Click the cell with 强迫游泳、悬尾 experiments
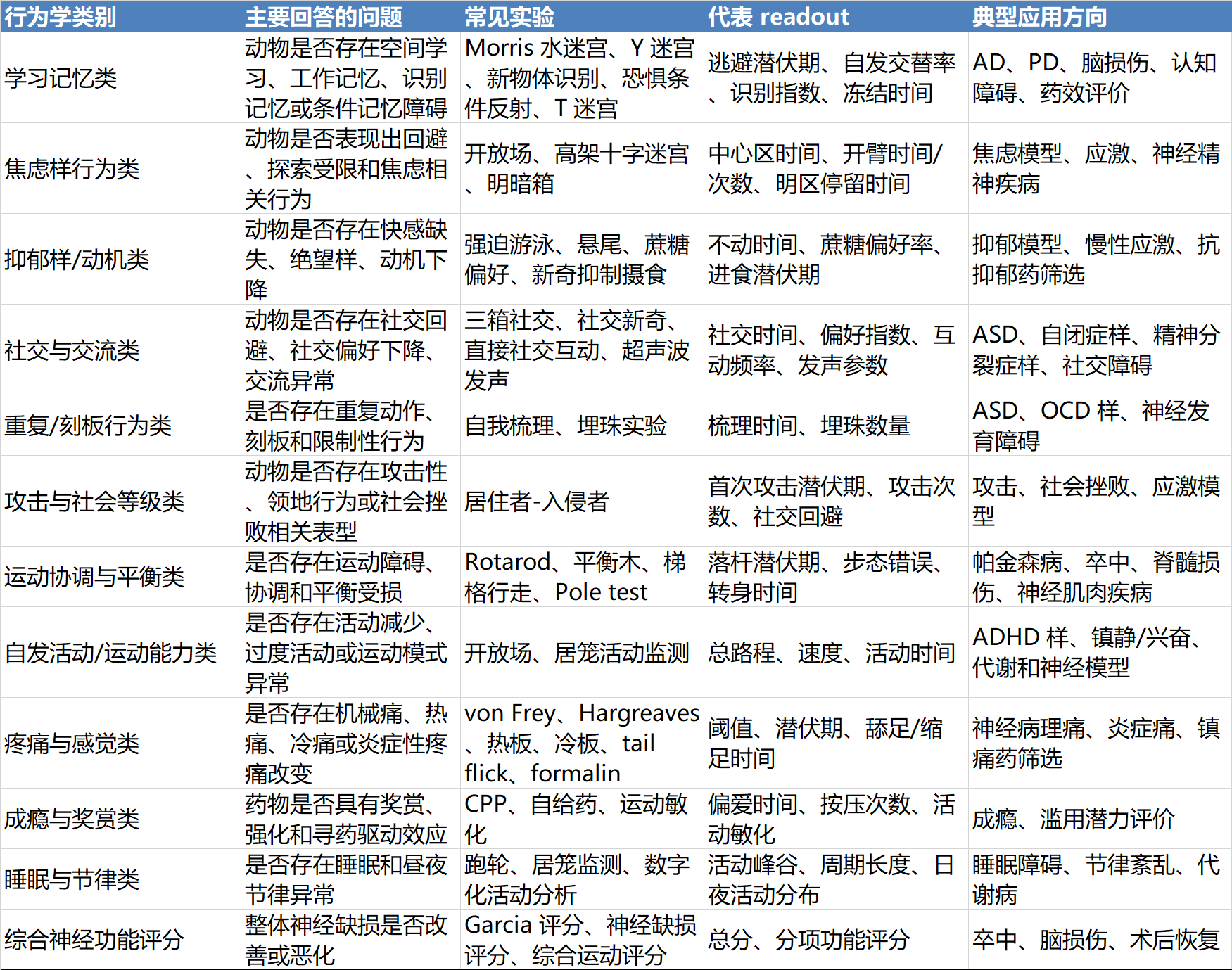Screen dimensions: 1232x970 577,260
